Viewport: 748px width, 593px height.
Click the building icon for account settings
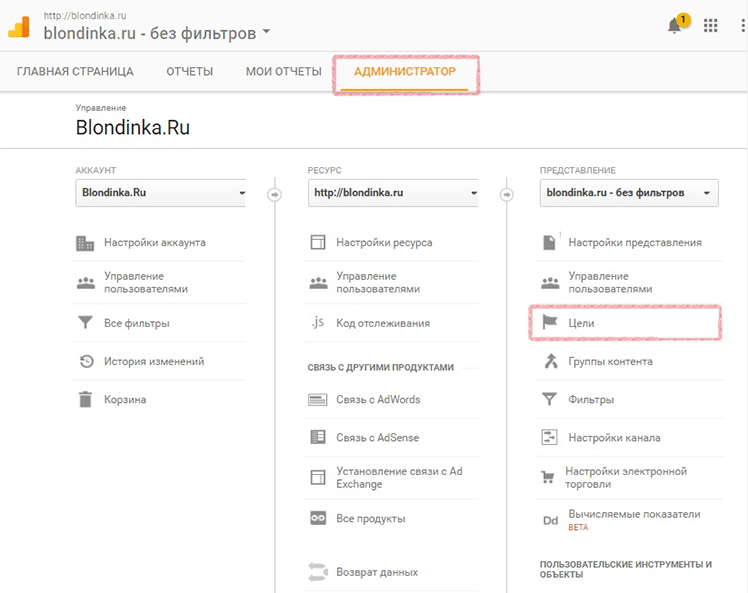[85, 243]
